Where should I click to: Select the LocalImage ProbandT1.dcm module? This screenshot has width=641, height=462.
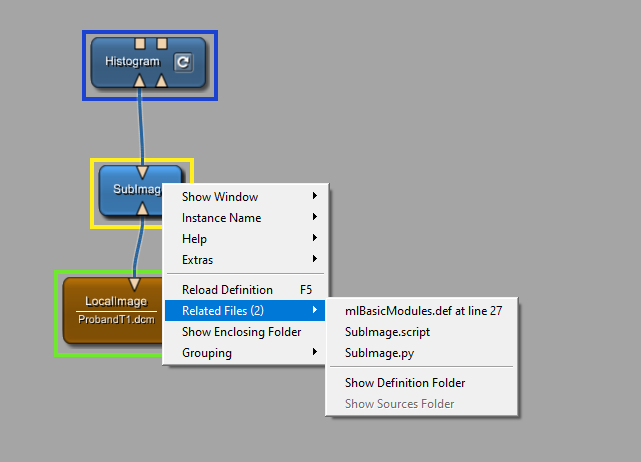pos(110,310)
